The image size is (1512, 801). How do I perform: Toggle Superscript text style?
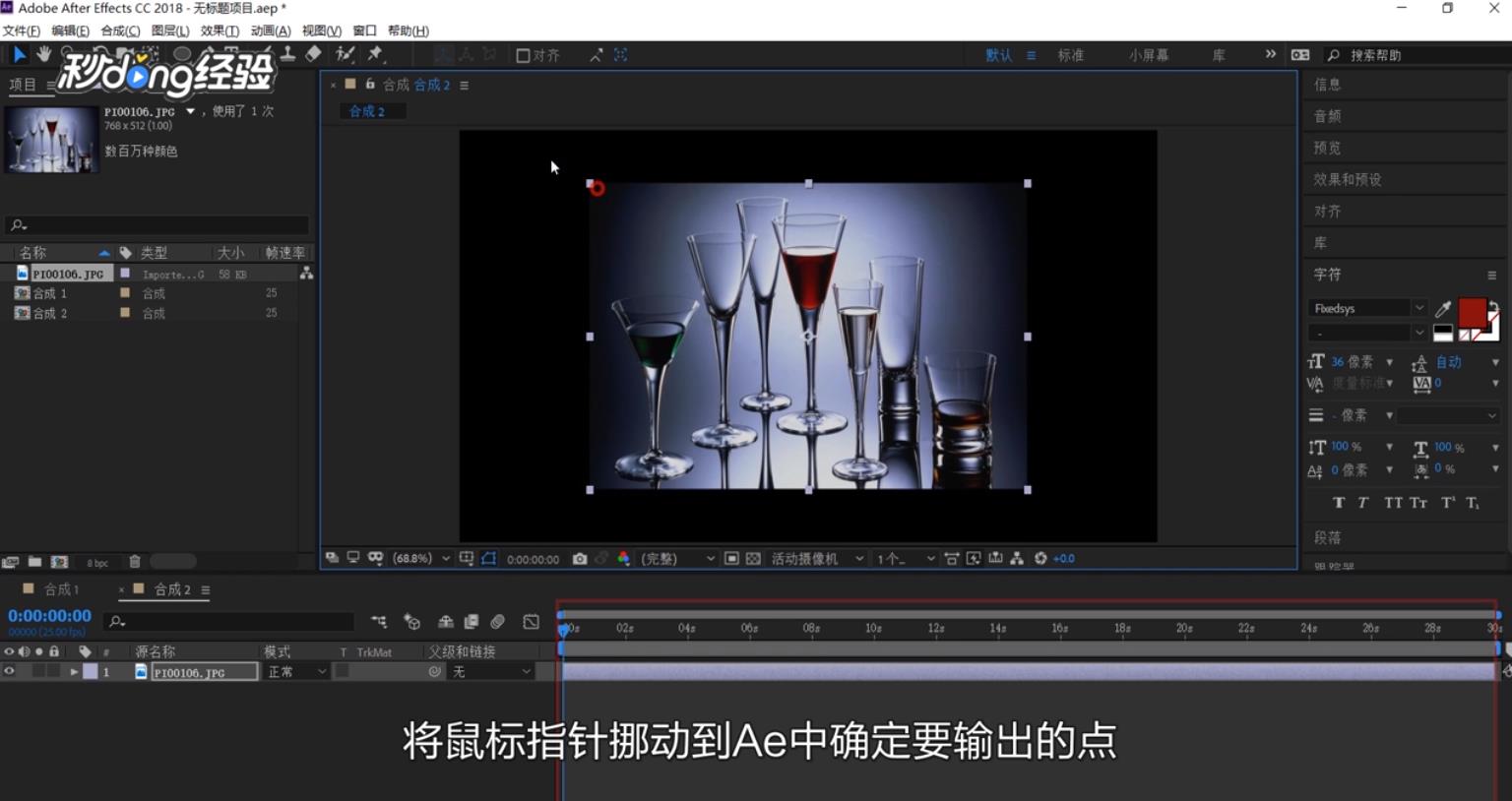tap(1448, 503)
